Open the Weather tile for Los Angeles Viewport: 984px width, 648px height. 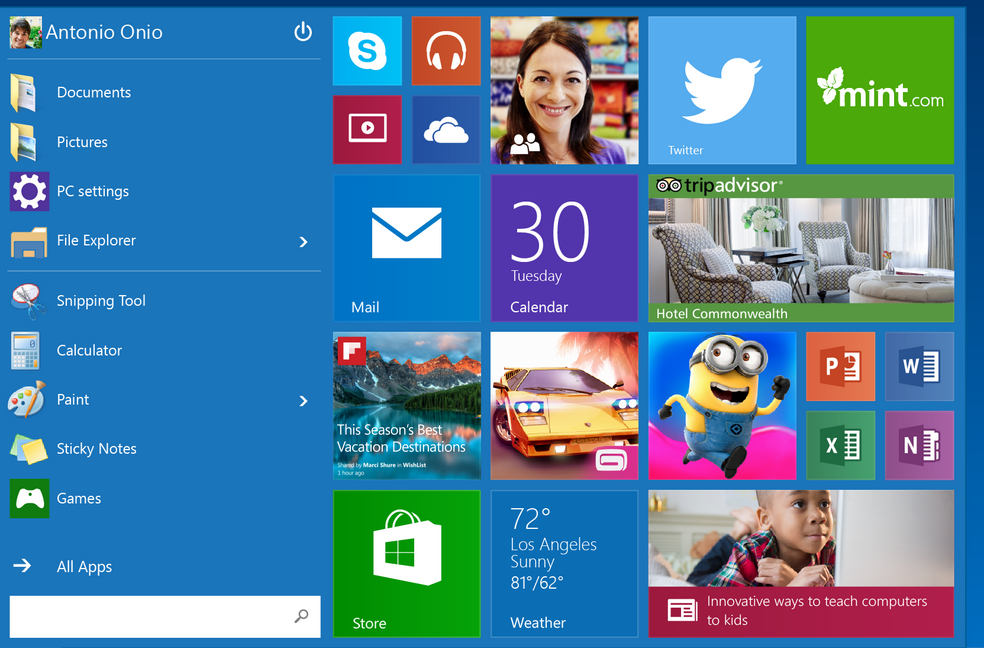pos(564,563)
